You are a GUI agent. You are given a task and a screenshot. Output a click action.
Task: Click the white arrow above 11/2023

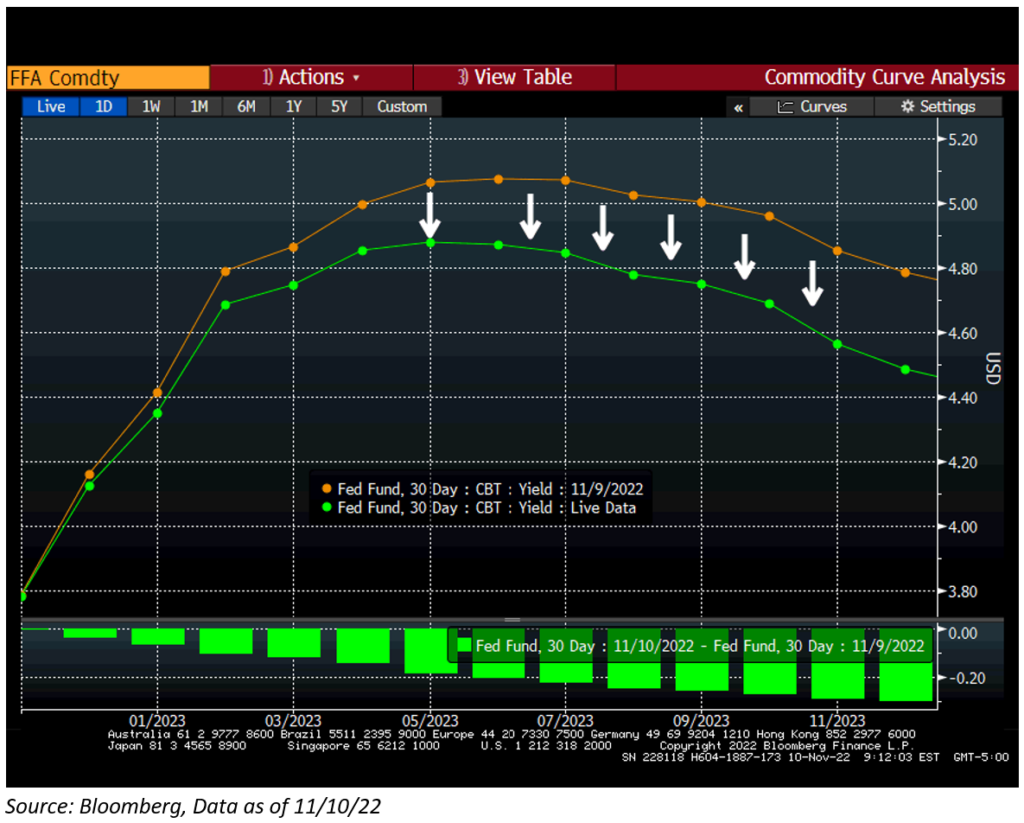813,282
